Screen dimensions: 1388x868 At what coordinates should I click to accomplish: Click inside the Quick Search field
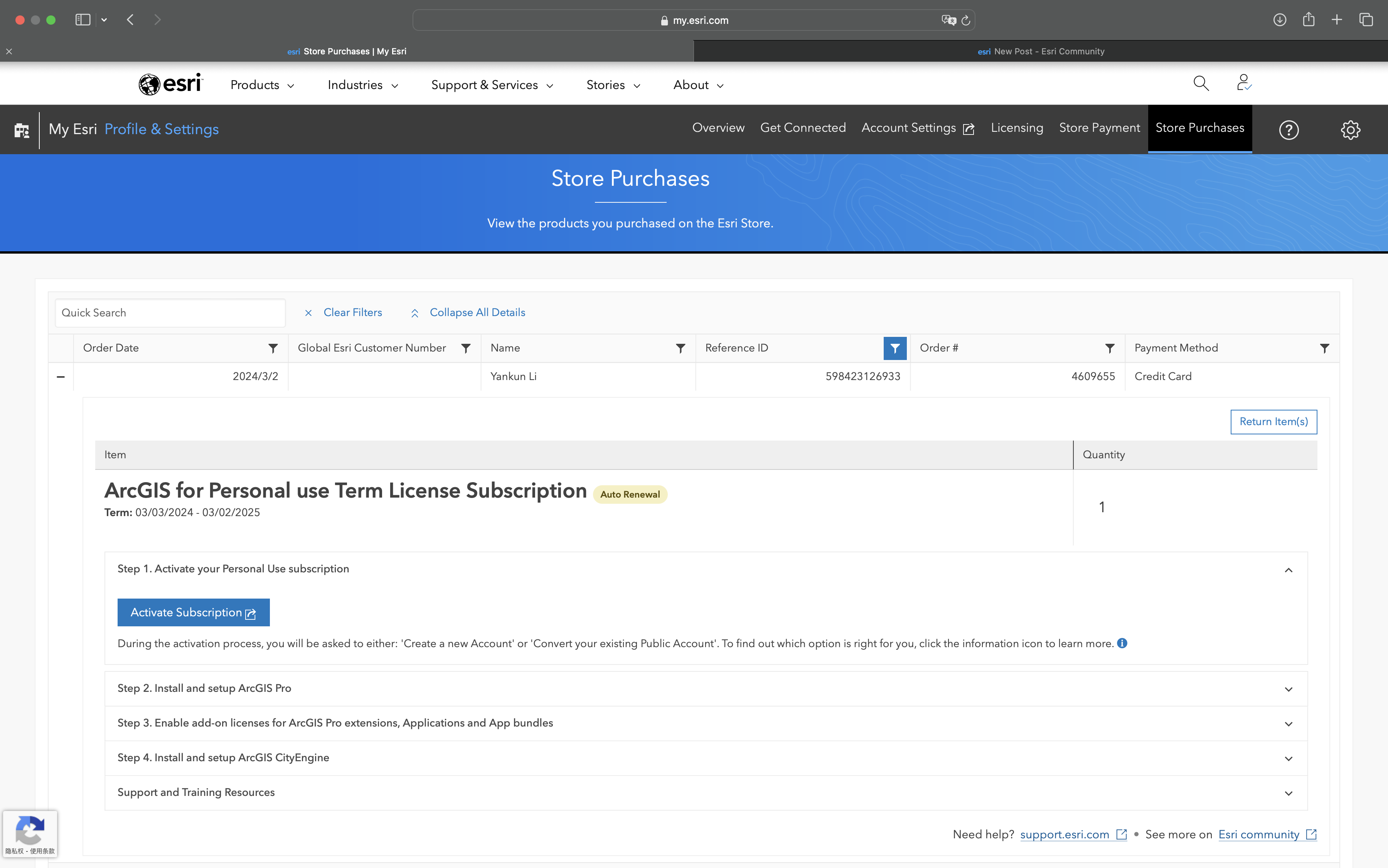(x=169, y=312)
